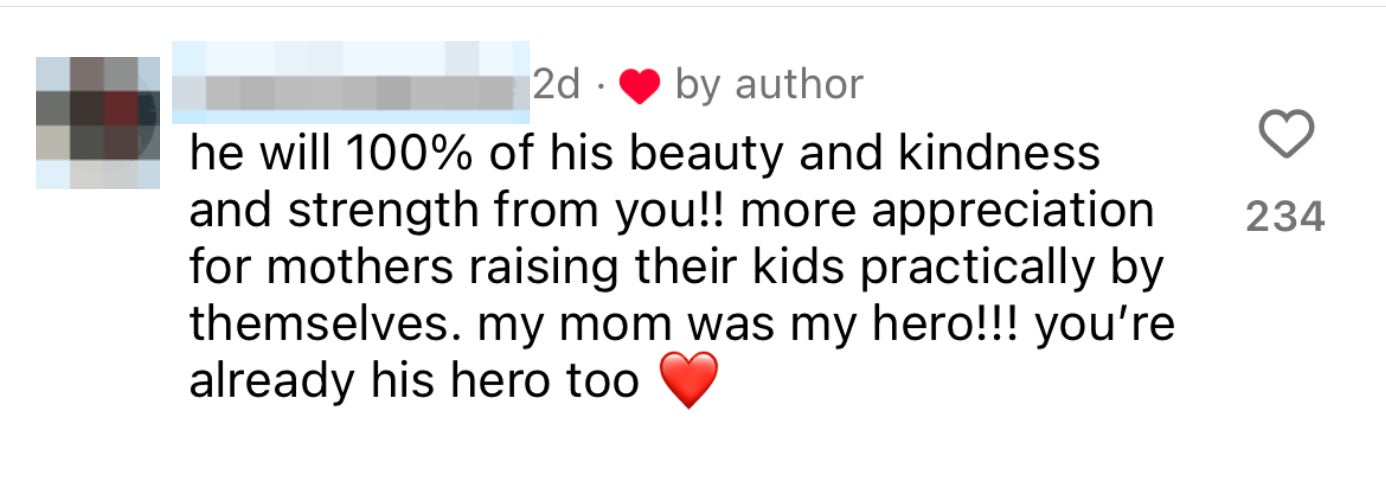The image size is (1386, 502).
Task: Click the "by author" label
Action: [x=768, y=86]
